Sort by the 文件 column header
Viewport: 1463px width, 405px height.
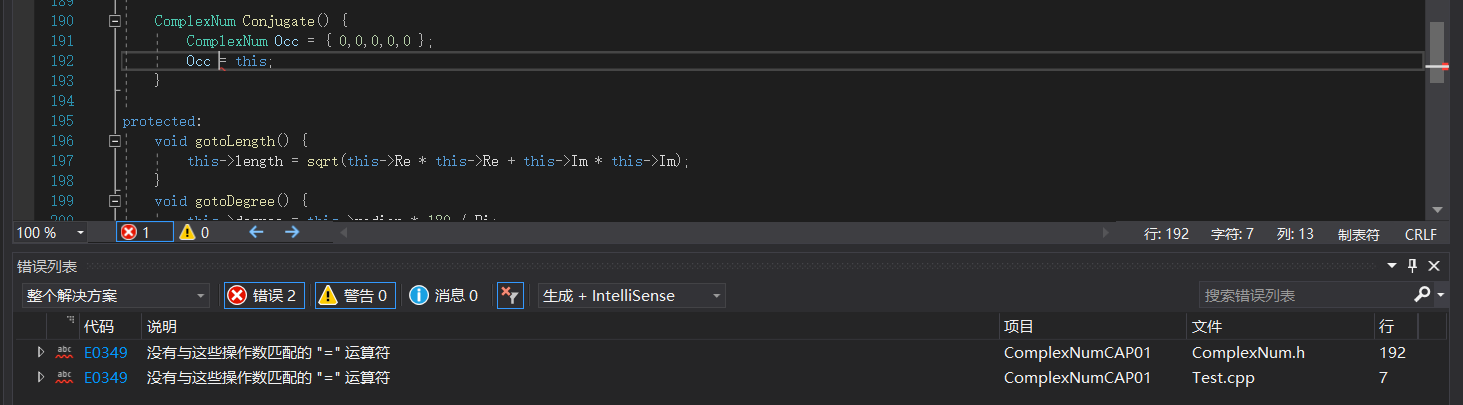[x=1207, y=327]
